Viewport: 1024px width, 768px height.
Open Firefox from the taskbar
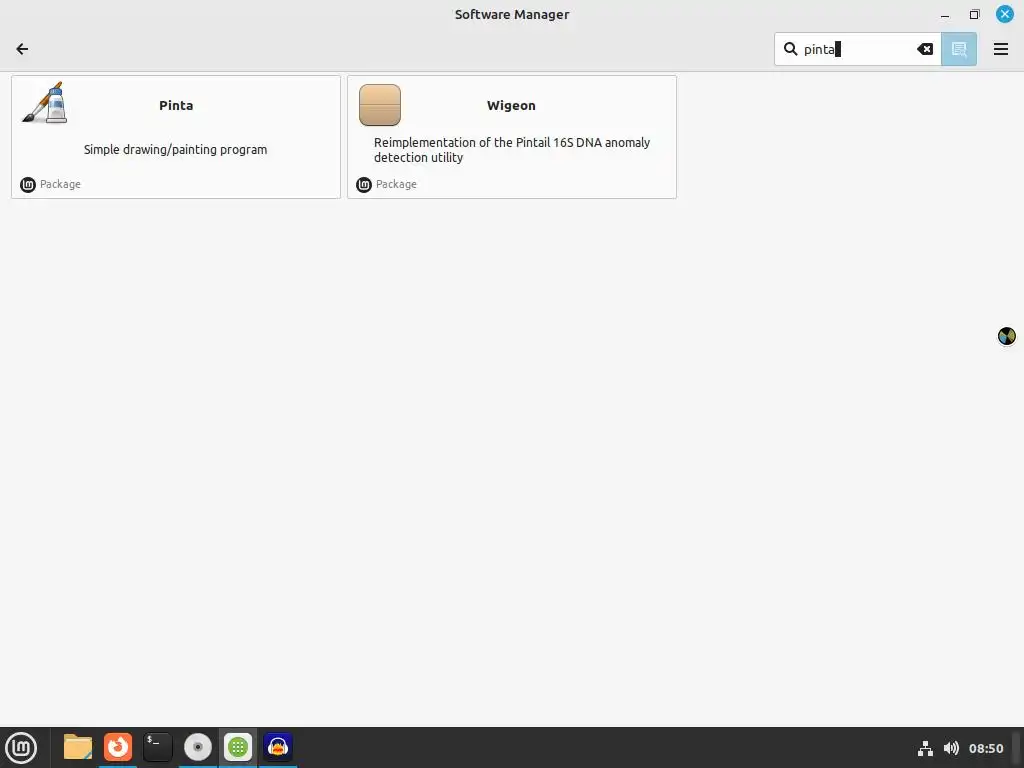click(x=118, y=747)
